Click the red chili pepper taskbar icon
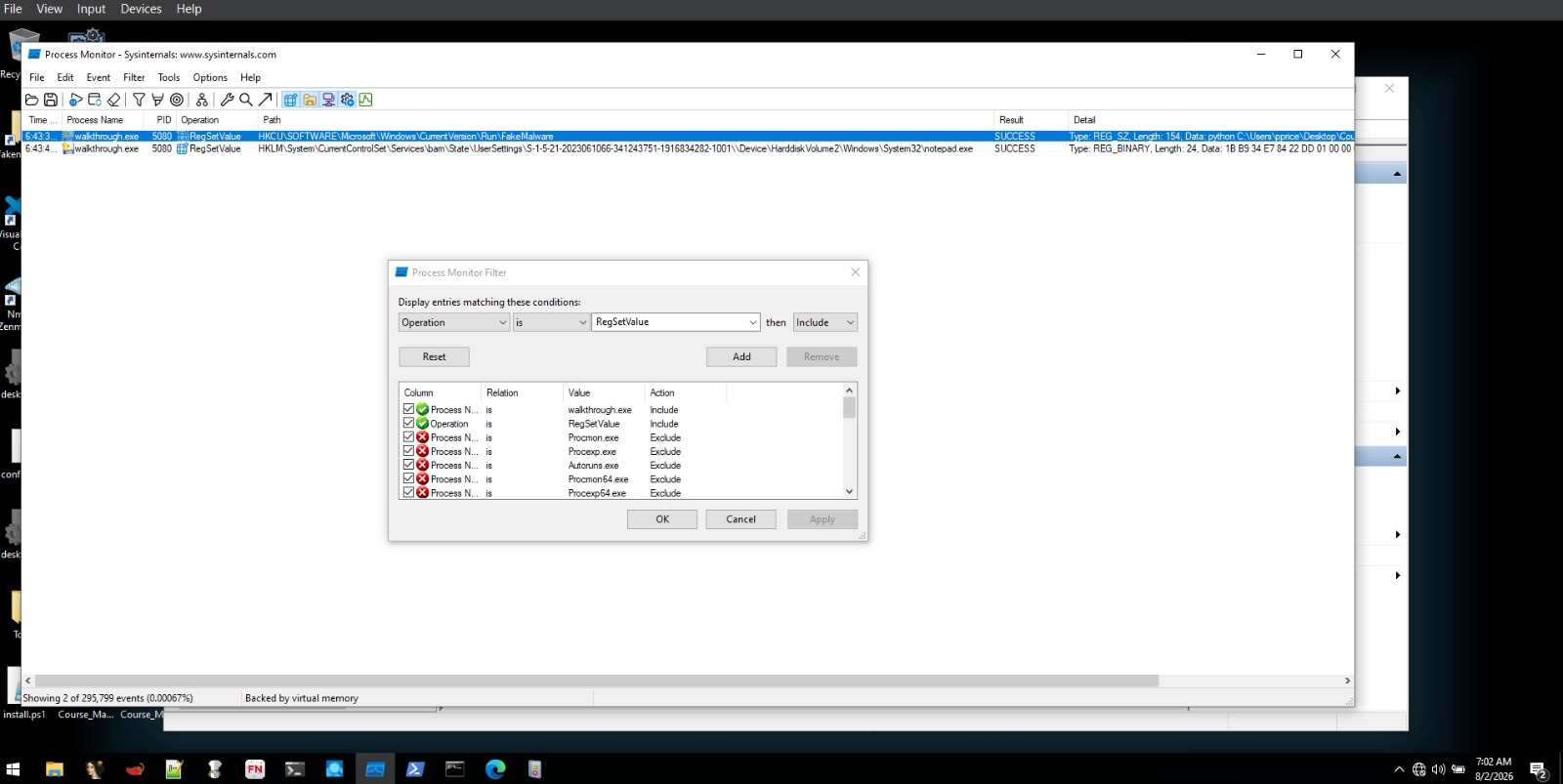 [x=135, y=769]
